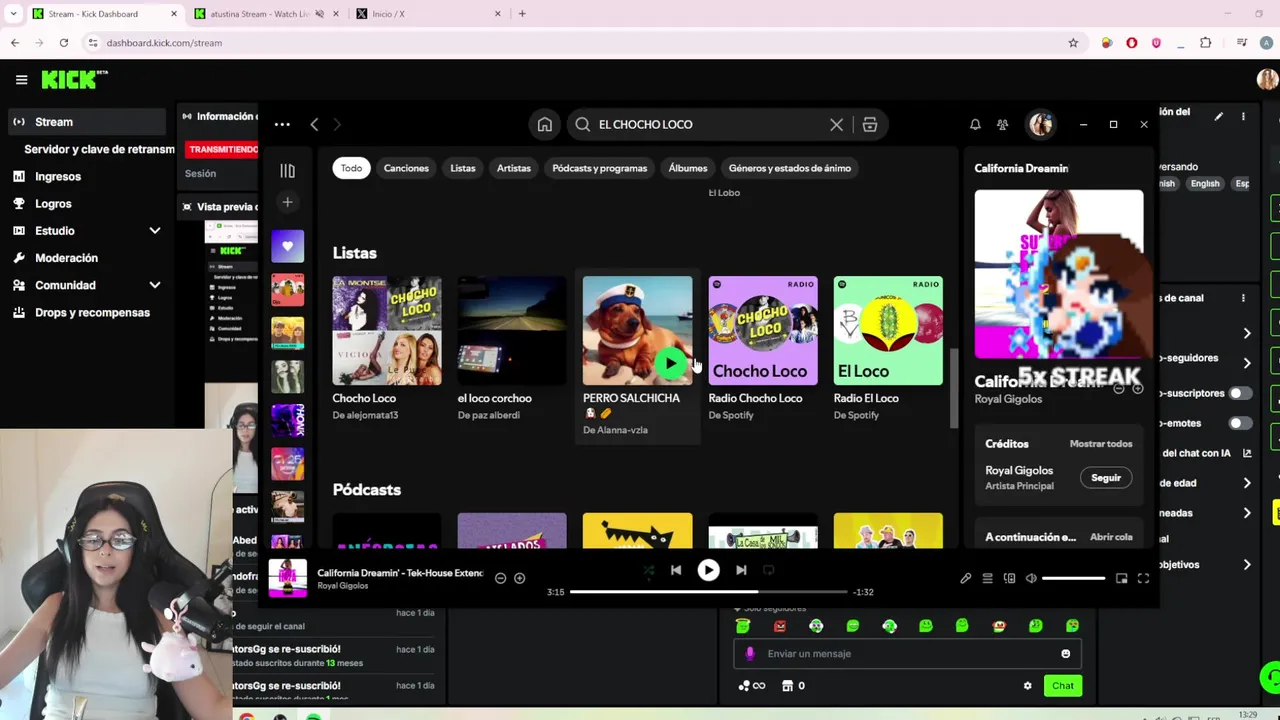1280x720 pixels.
Task: Open Spotify browse icon beside search
Action: click(x=870, y=125)
